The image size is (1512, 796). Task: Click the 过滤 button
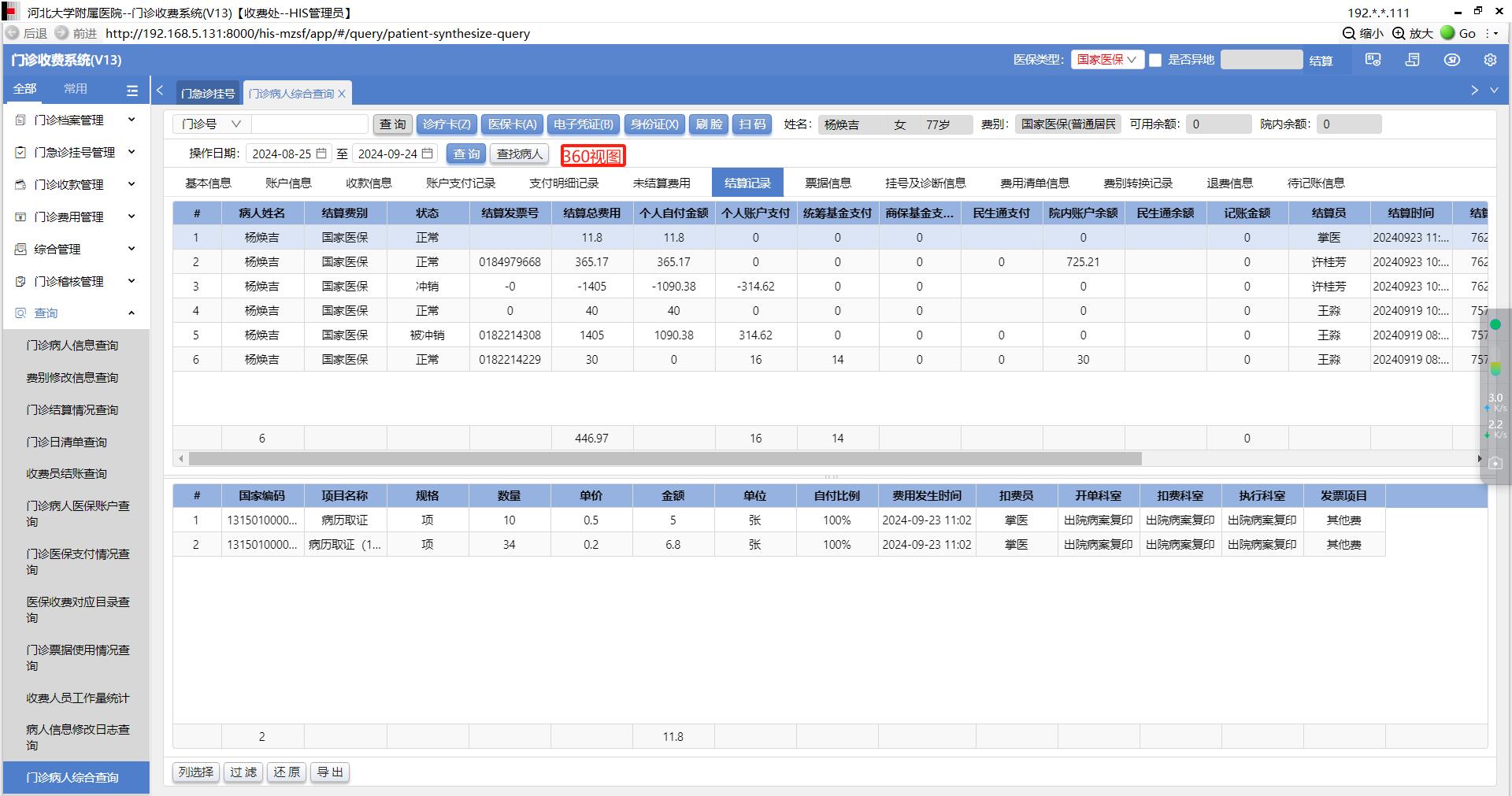click(x=243, y=772)
